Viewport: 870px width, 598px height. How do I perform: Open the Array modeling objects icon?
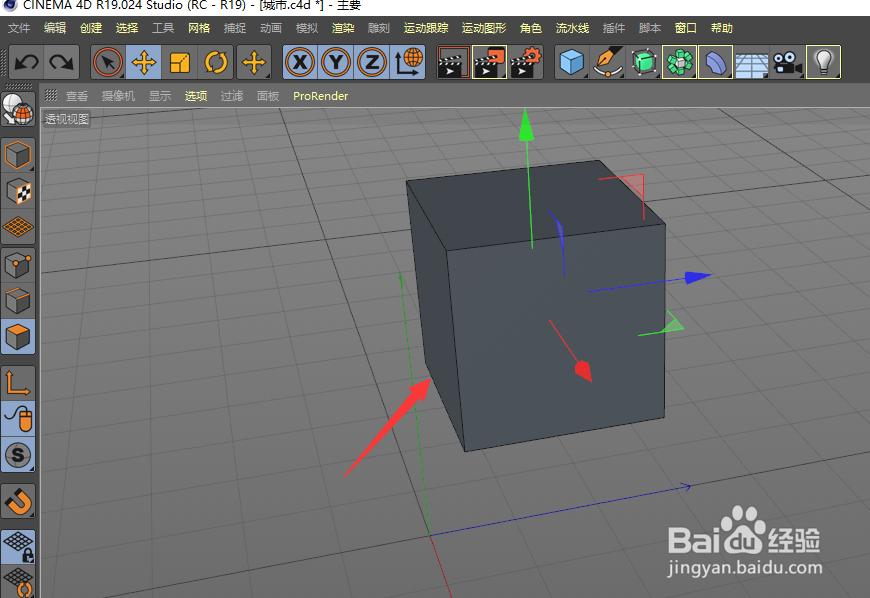[x=679, y=62]
